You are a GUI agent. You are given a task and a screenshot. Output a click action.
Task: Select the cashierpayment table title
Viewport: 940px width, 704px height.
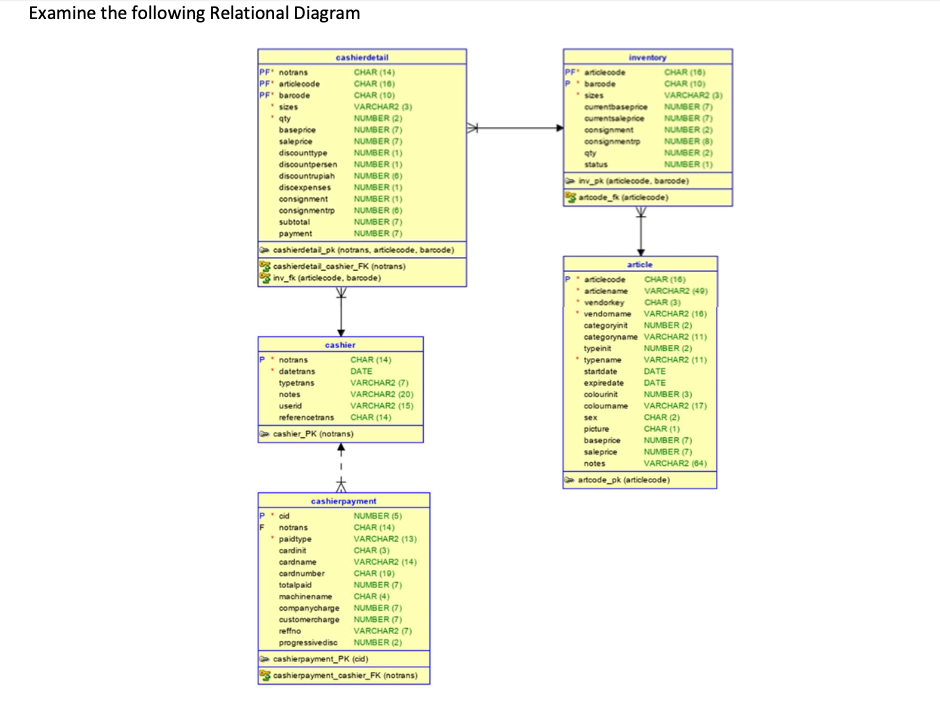pos(344,501)
